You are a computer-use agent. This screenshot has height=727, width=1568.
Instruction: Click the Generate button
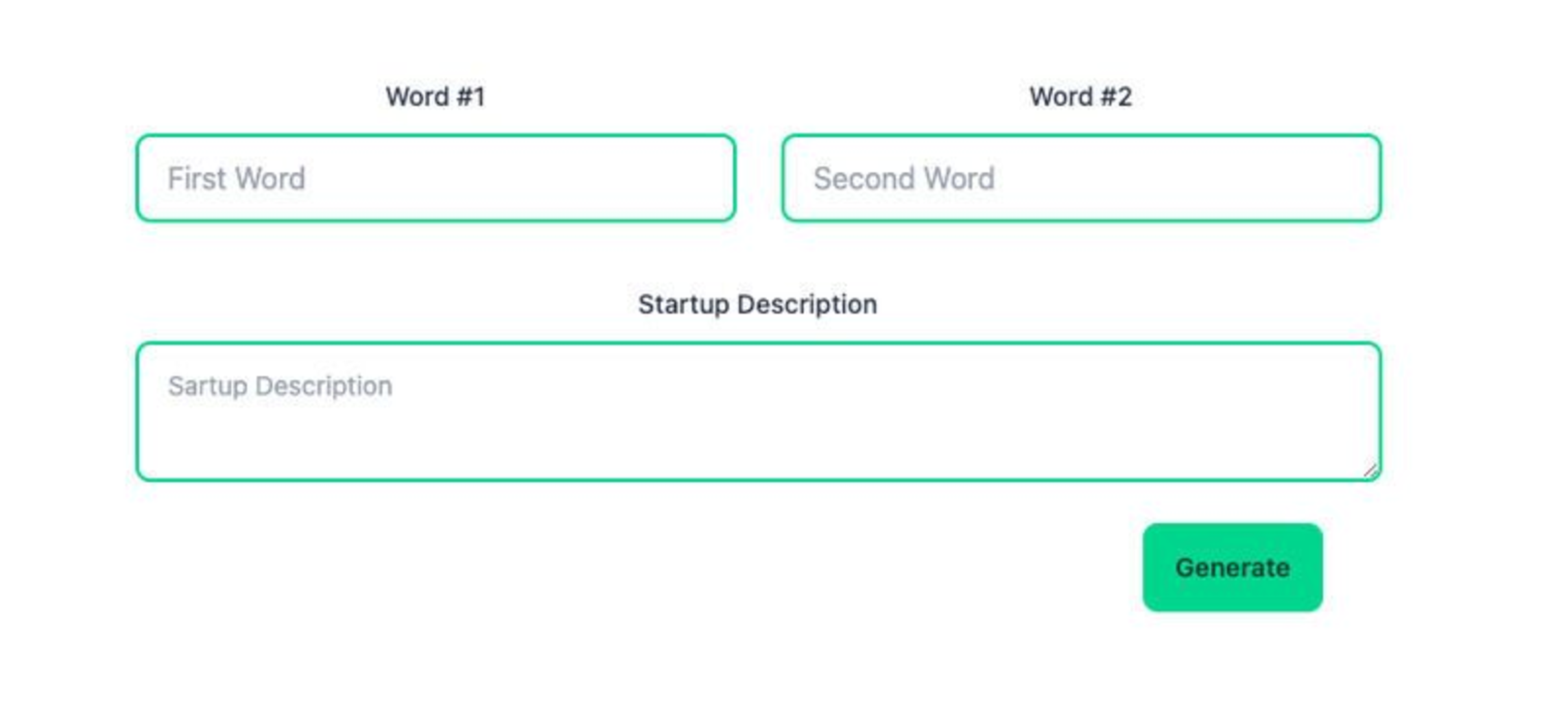point(1232,567)
